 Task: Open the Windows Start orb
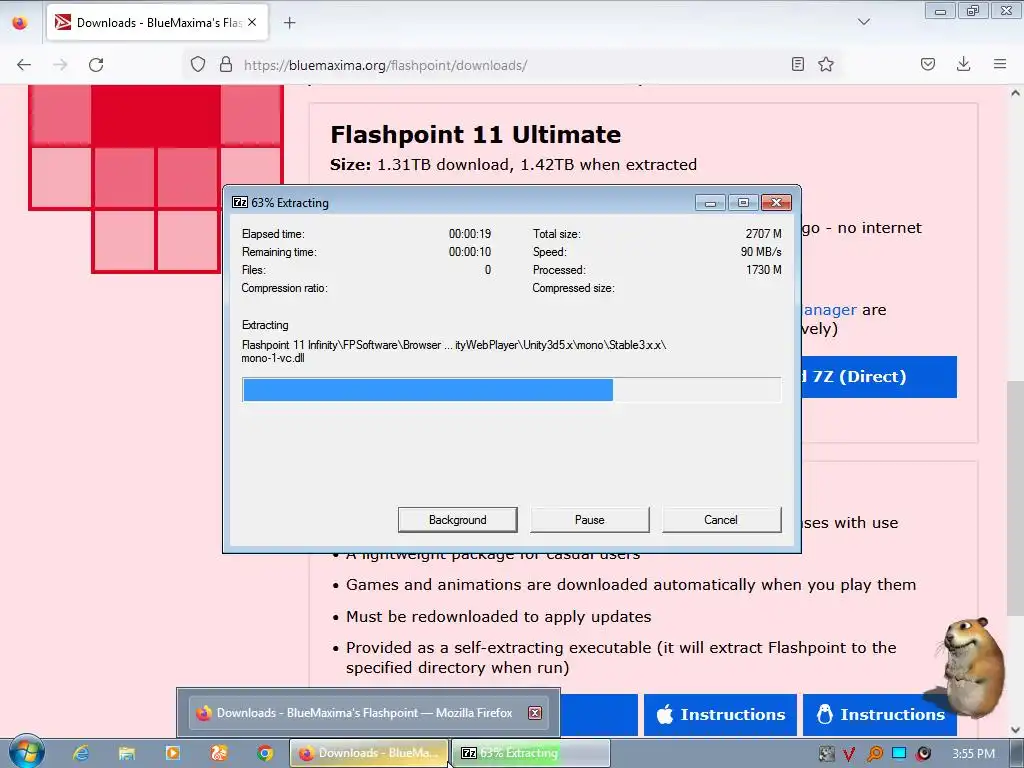pyautogui.click(x=27, y=752)
